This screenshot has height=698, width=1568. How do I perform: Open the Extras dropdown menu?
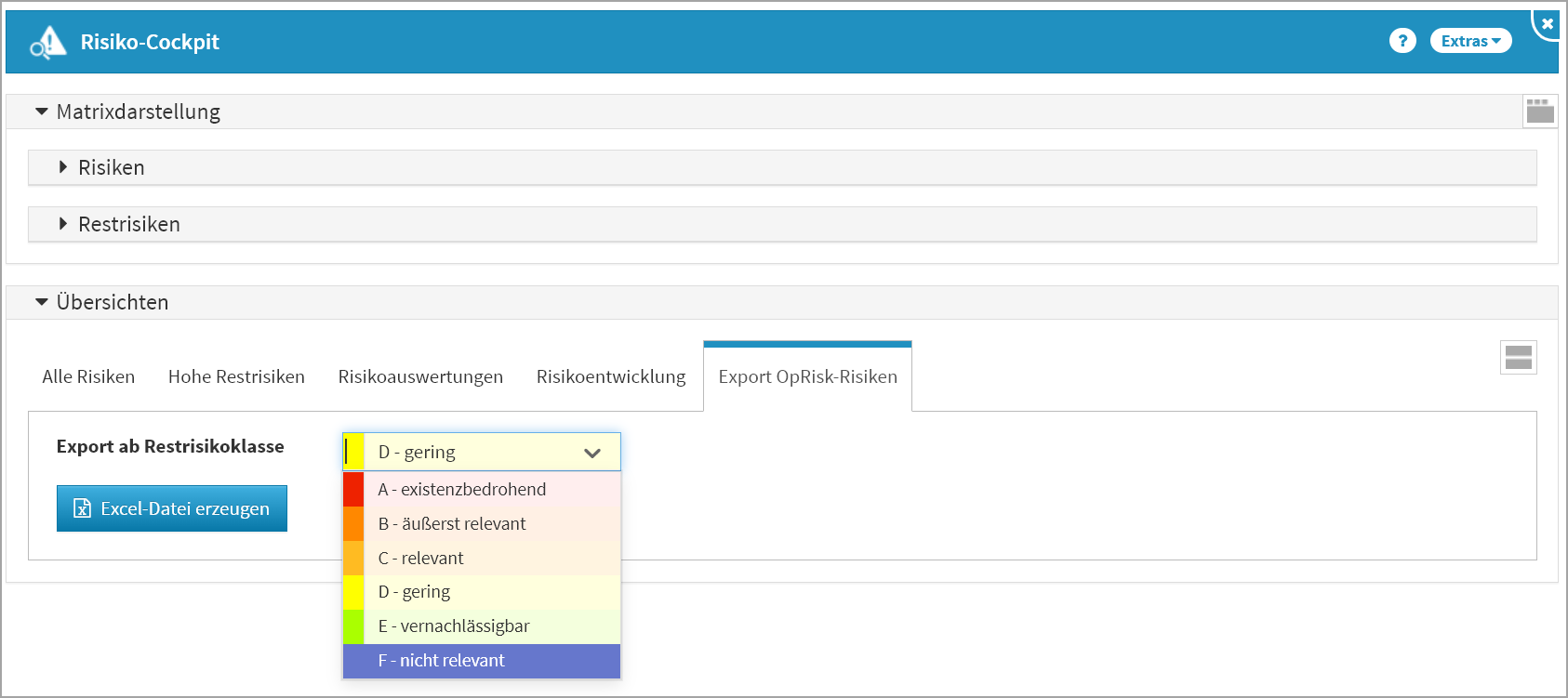pos(1470,41)
